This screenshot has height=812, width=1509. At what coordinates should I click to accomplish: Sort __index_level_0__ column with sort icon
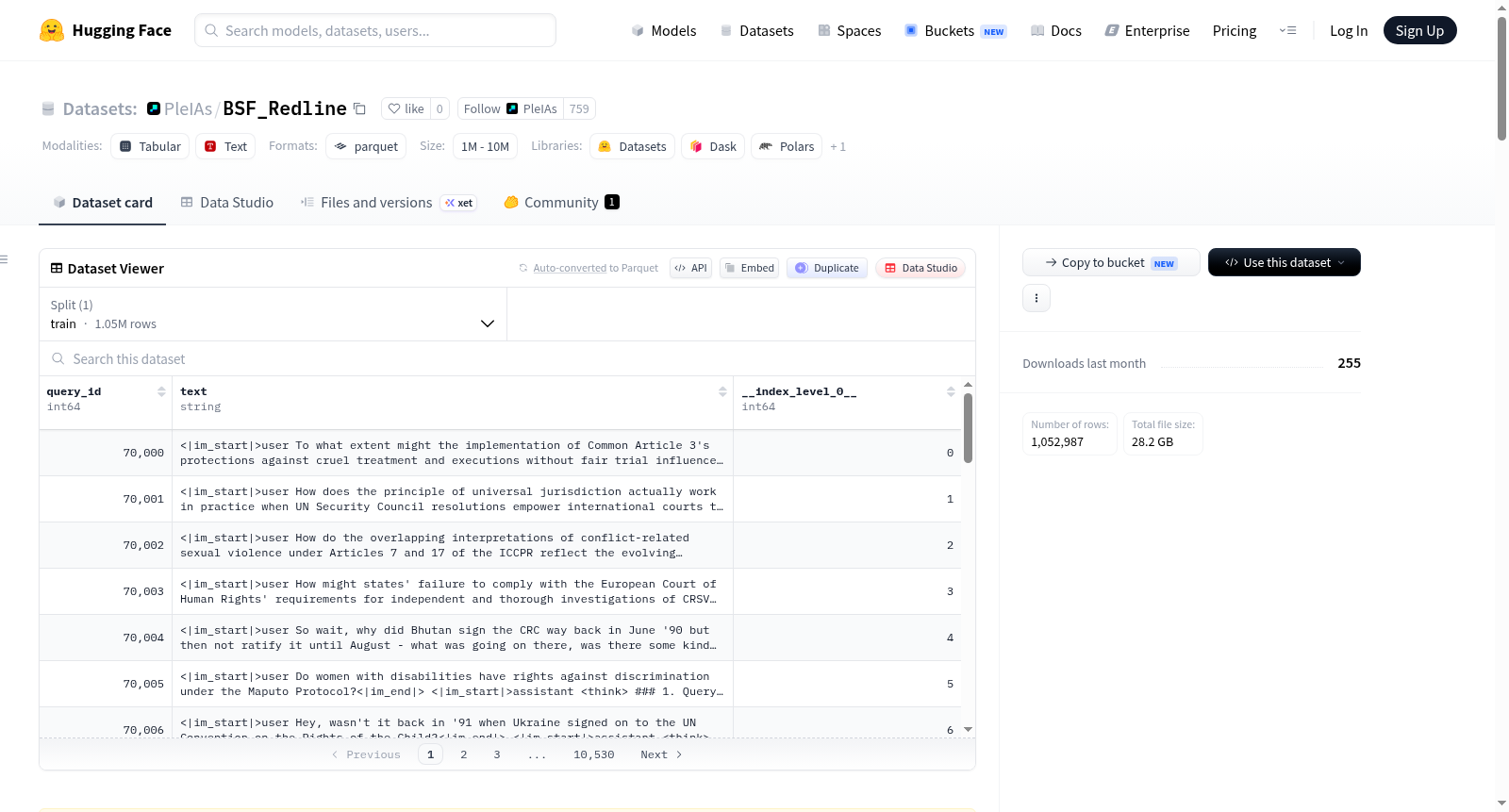pos(951,391)
